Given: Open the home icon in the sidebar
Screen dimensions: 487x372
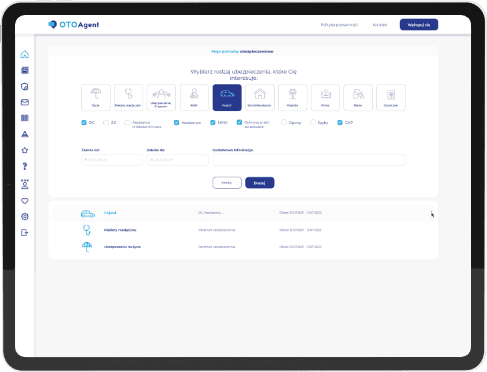Looking at the screenshot, I should point(25,54).
